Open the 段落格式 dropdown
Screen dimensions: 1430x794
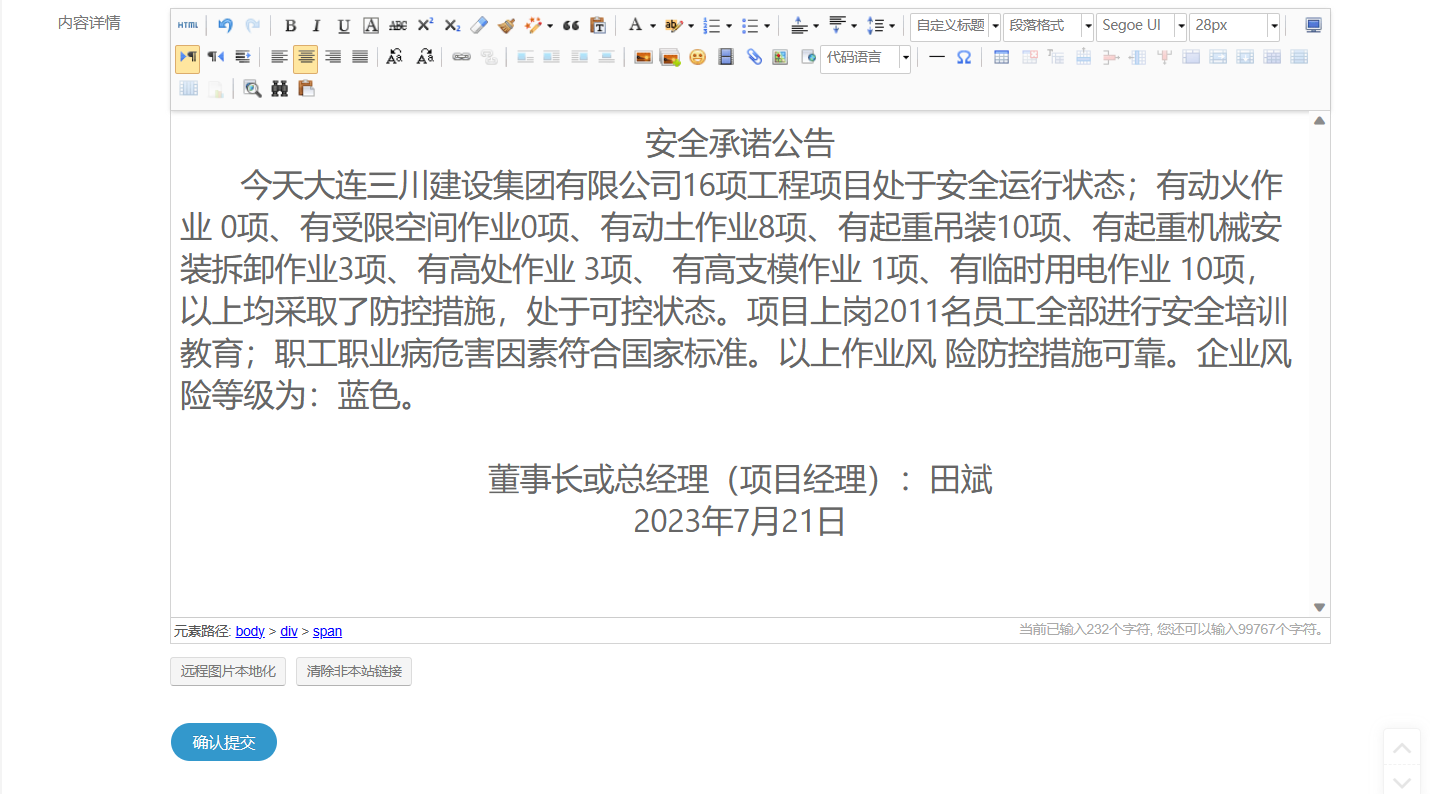[x=1049, y=26]
